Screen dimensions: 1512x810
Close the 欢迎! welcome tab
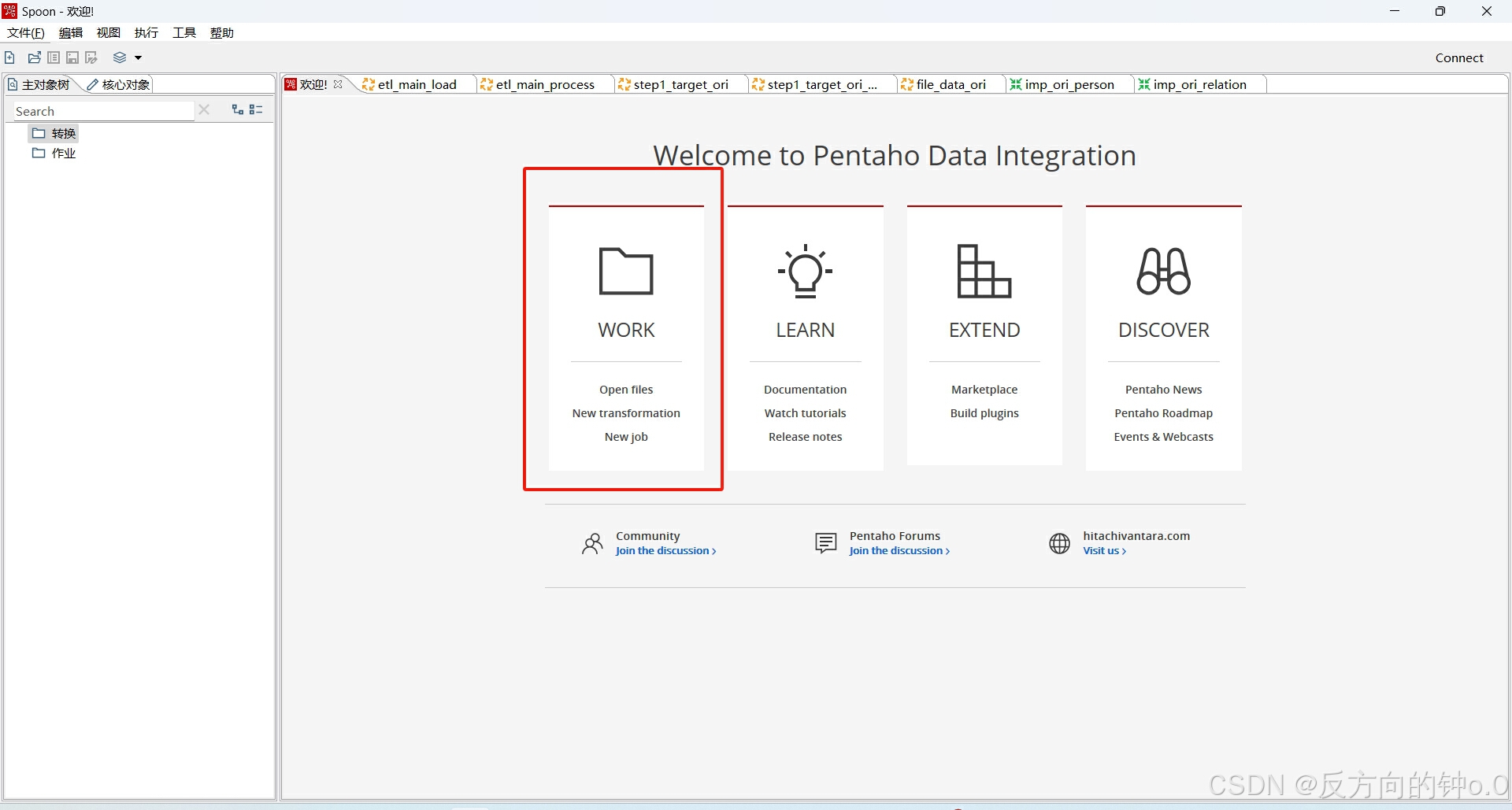(x=339, y=84)
